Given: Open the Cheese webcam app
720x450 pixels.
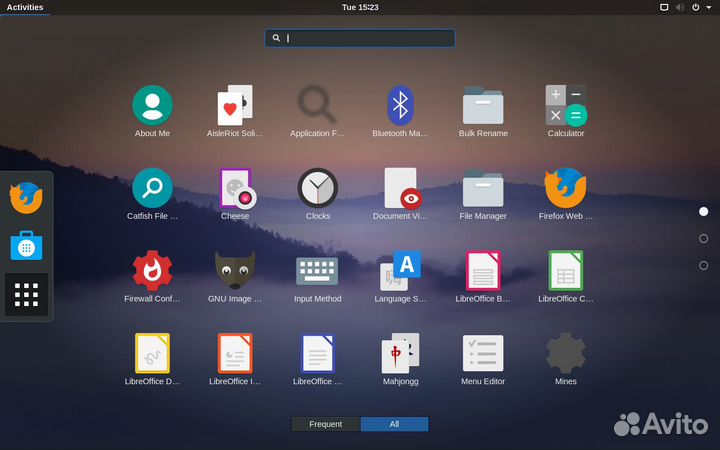Looking at the screenshot, I should [235, 194].
